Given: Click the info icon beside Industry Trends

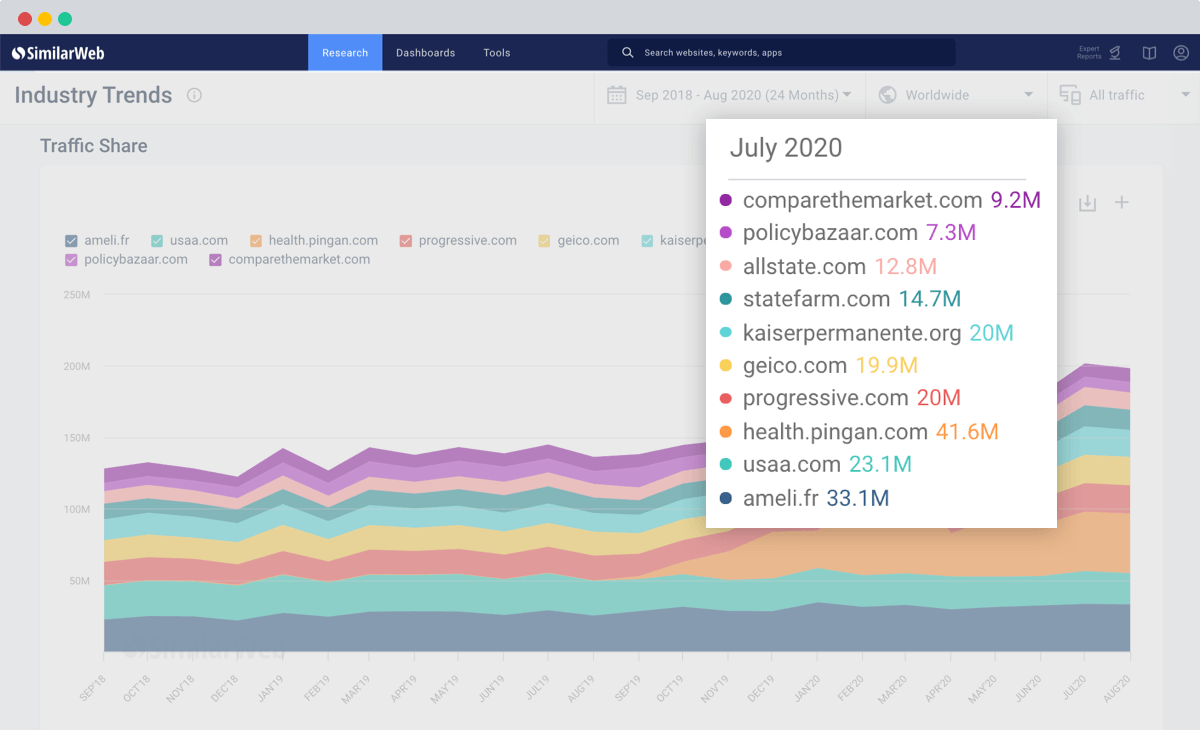Looking at the screenshot, I should click(x=194, y=95).
